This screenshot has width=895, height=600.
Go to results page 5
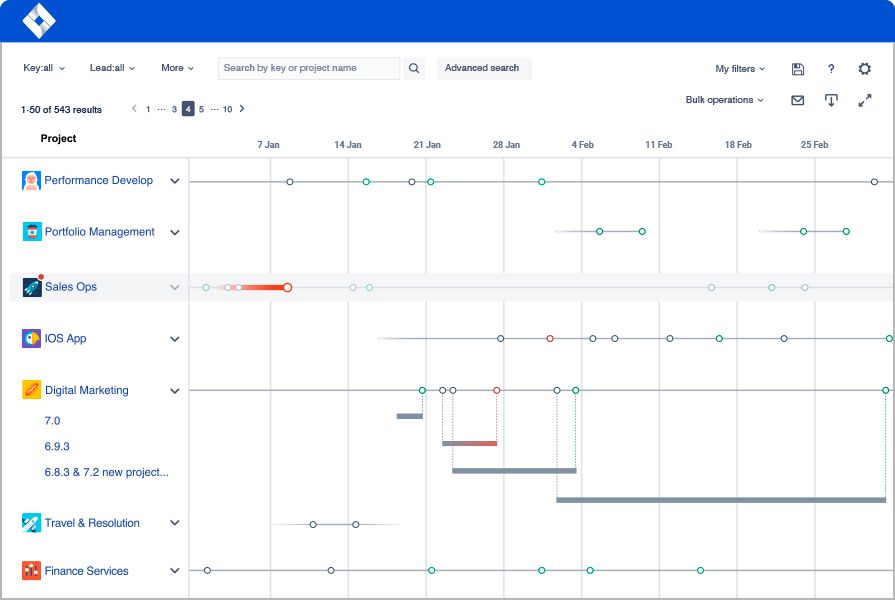[x=201, y=109]
